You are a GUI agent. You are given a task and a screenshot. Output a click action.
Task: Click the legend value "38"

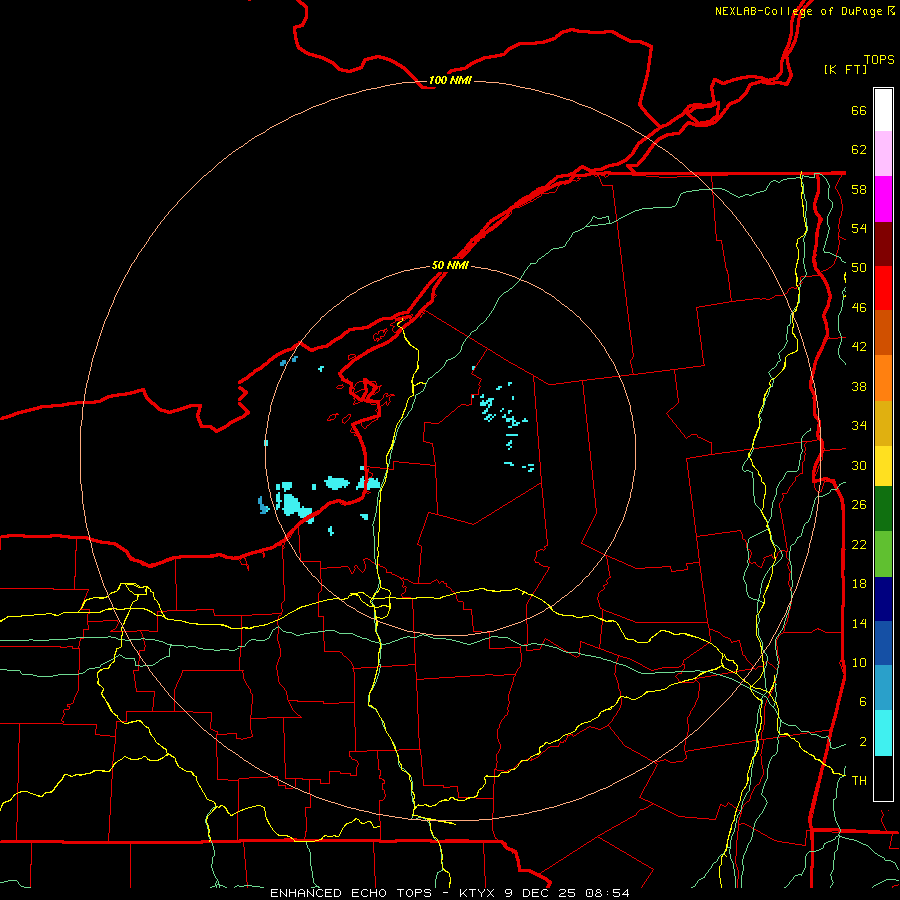coord(859,386)
